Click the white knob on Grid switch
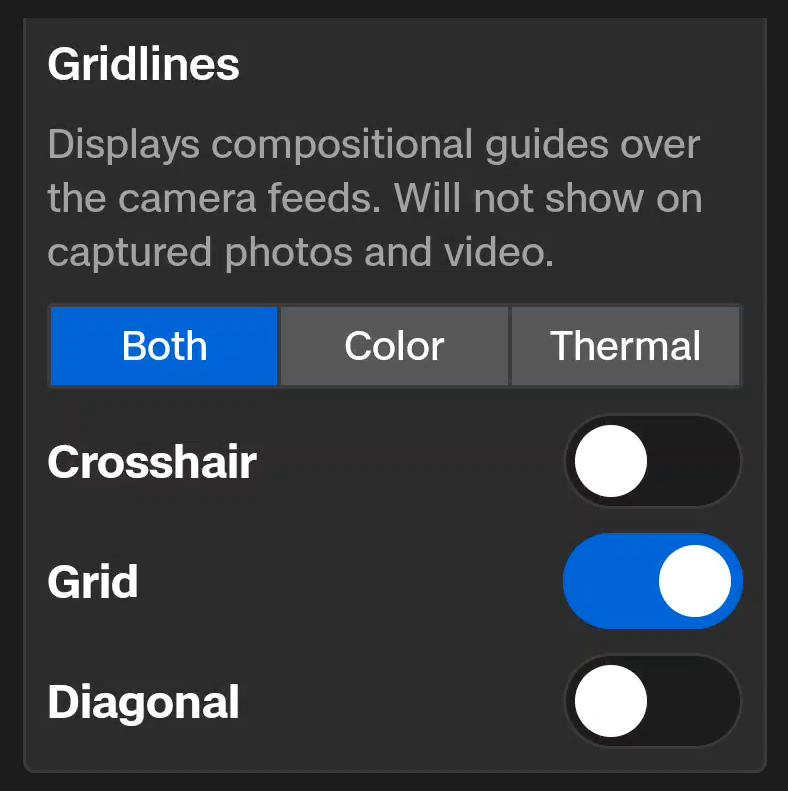Image resolution: width=788 pixels, height=791 pixels. tap(694, 581)
